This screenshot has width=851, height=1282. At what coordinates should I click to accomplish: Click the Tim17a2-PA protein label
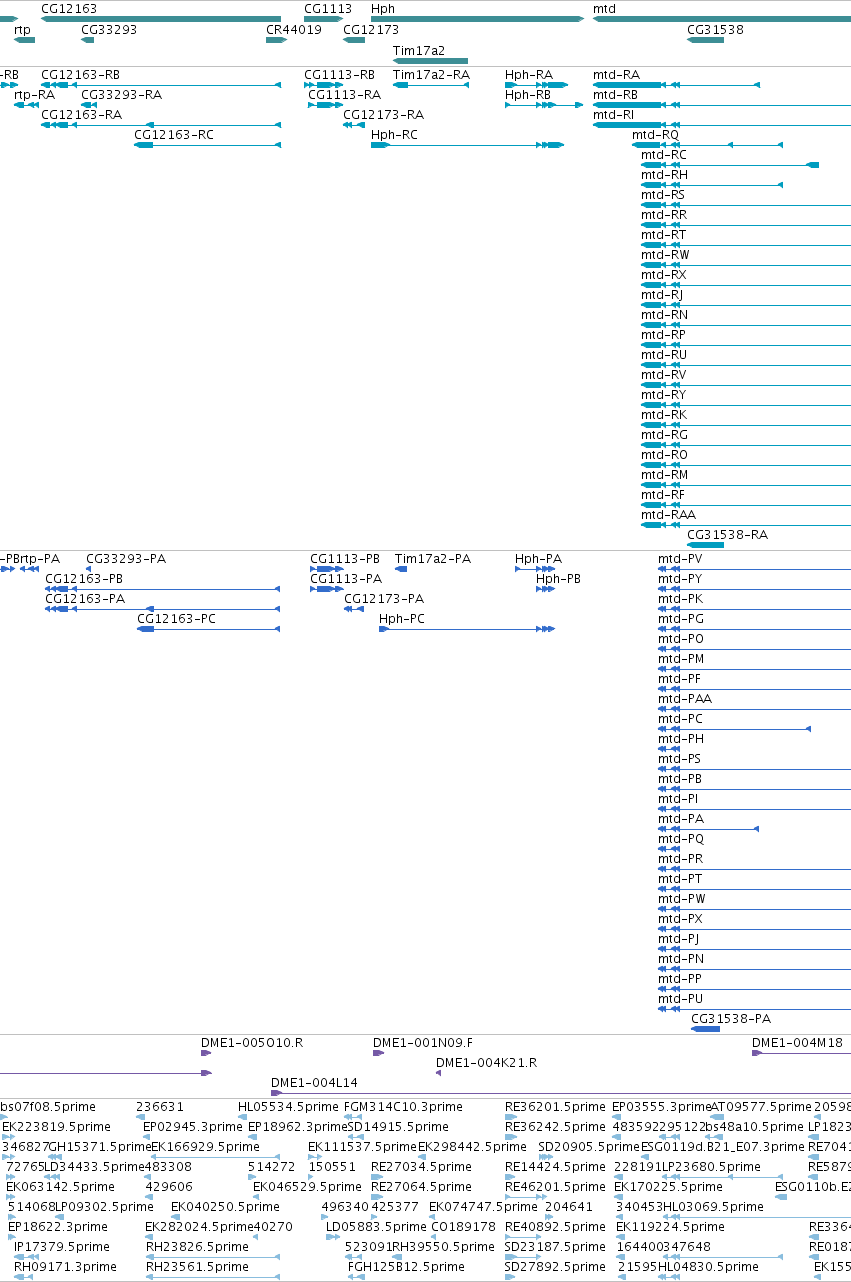coord(433,559)
